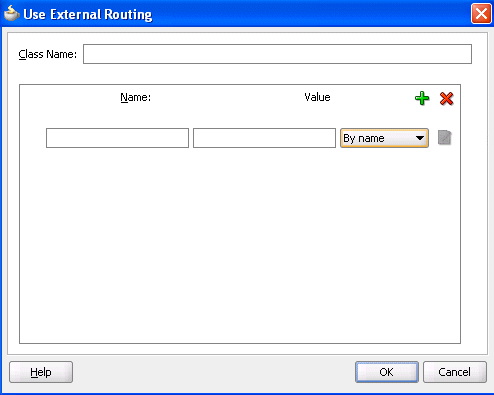Image resolution: width=494 pixels, height=395 pixels.
Task: Delete parameter row with red X icon
Action: click(446, 99)
